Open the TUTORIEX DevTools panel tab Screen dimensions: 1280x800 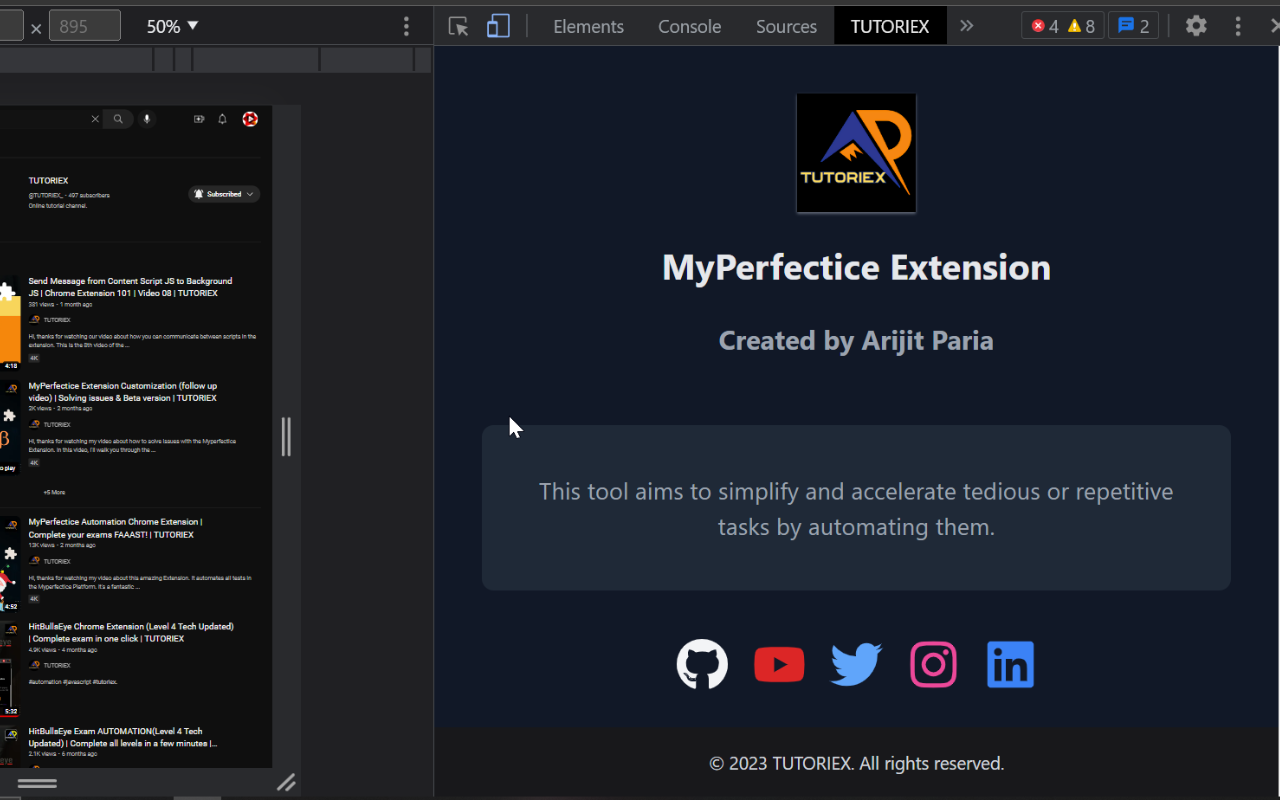890,26
